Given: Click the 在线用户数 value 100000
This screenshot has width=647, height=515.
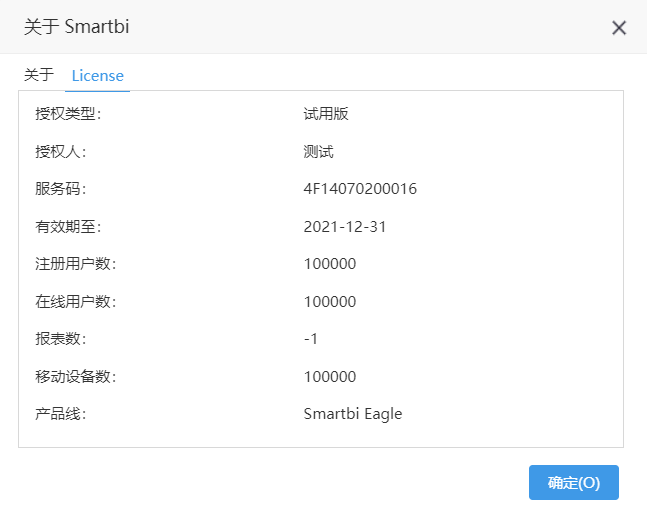Looking at the screenshot, I should pos(330,302).
